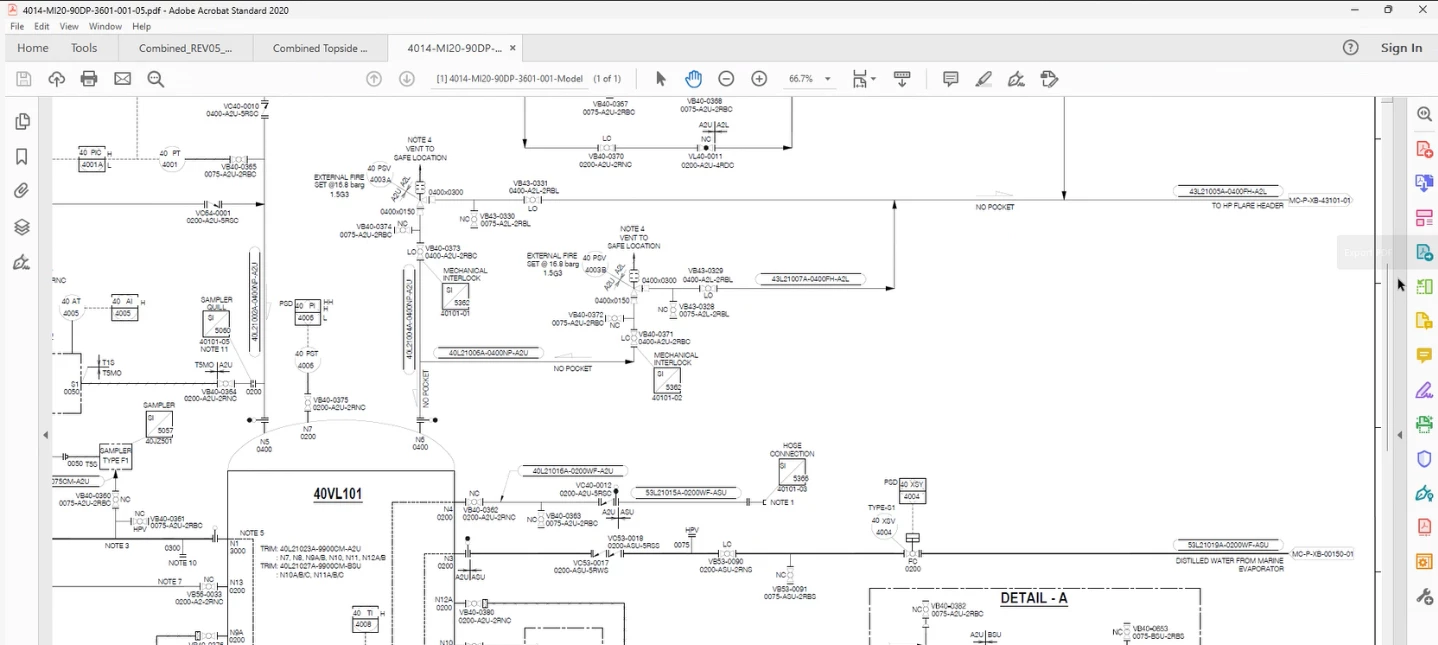Open the blue Combine Files tool
Viewport: 1438px width, 645px height.
1424,183
